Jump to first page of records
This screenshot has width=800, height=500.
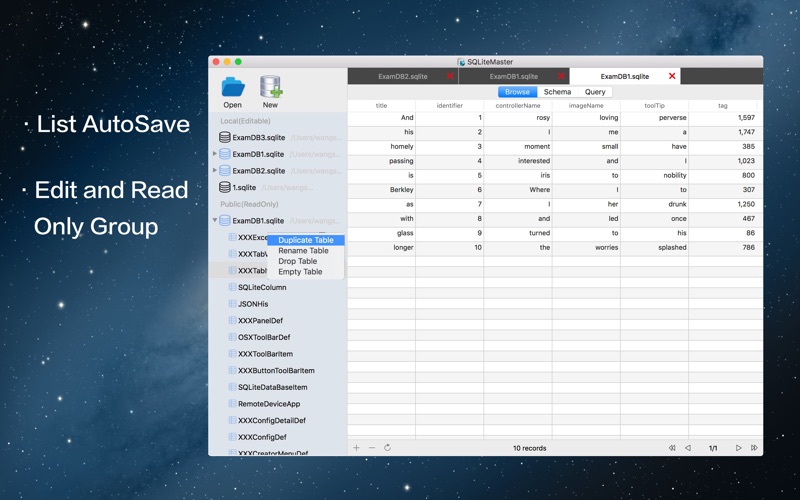[x=672, y=448]
